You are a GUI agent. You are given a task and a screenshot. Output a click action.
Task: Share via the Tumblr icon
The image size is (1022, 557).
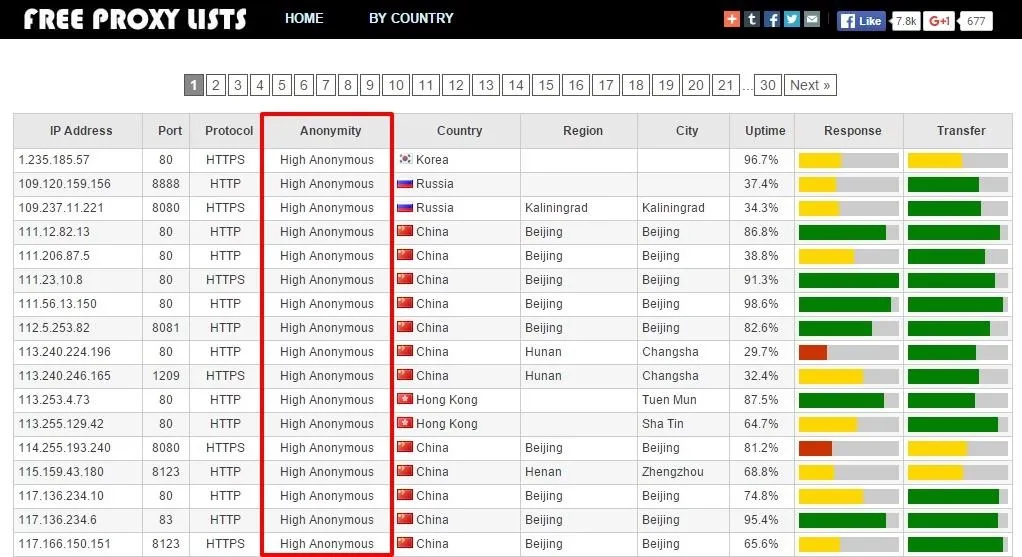click(752, 19)
